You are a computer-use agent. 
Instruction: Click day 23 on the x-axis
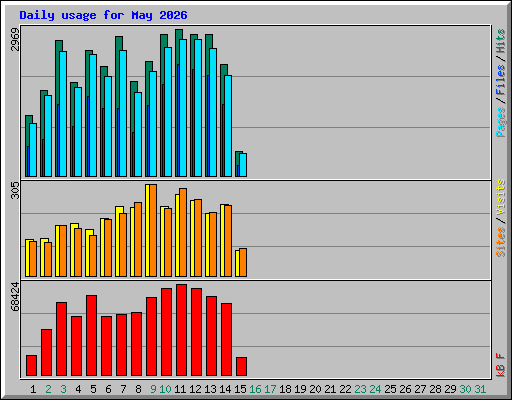coord(360,389)
